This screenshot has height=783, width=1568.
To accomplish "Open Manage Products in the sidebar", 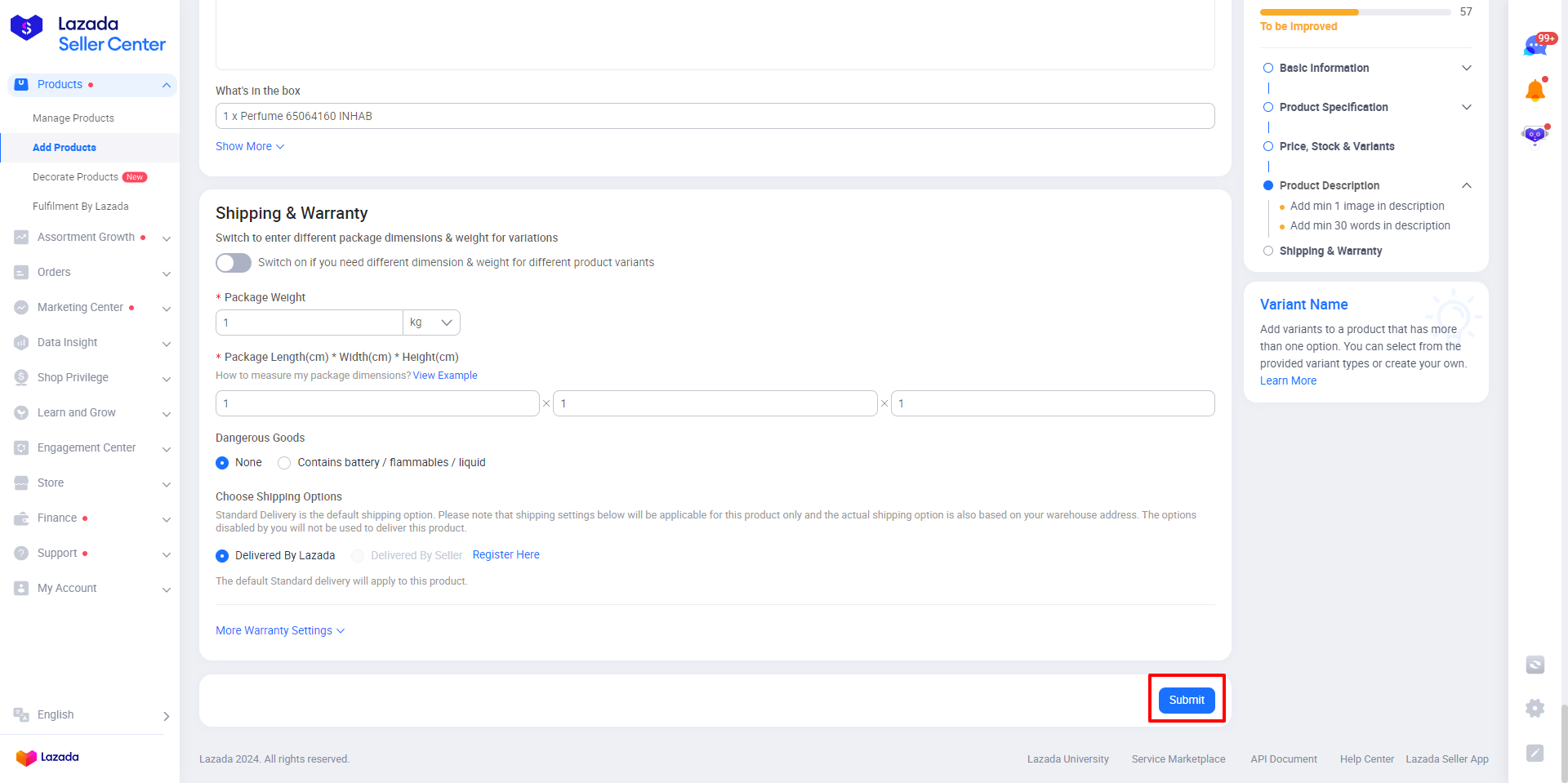I will [x=73, y=118].
